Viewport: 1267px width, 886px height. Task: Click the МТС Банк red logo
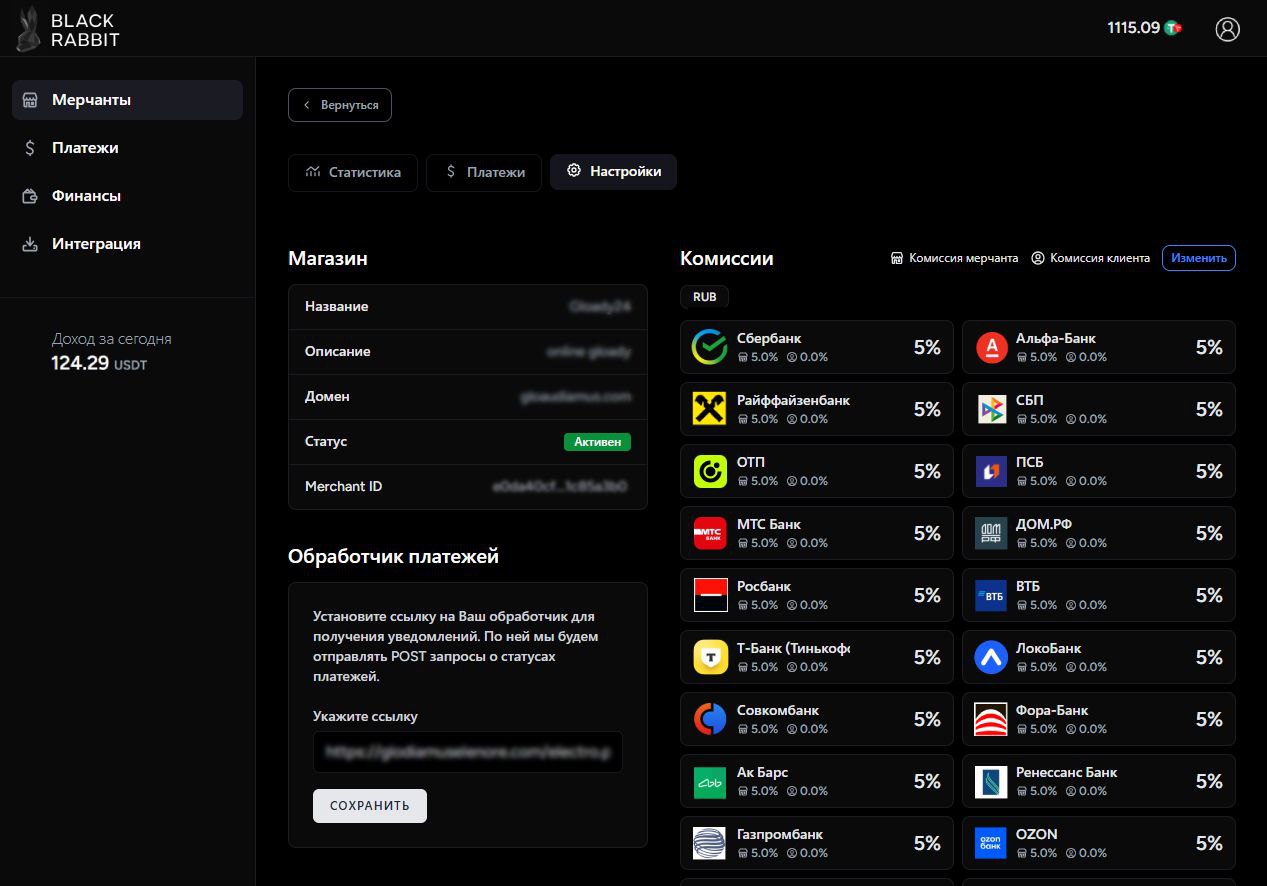(x=710, y=533)
